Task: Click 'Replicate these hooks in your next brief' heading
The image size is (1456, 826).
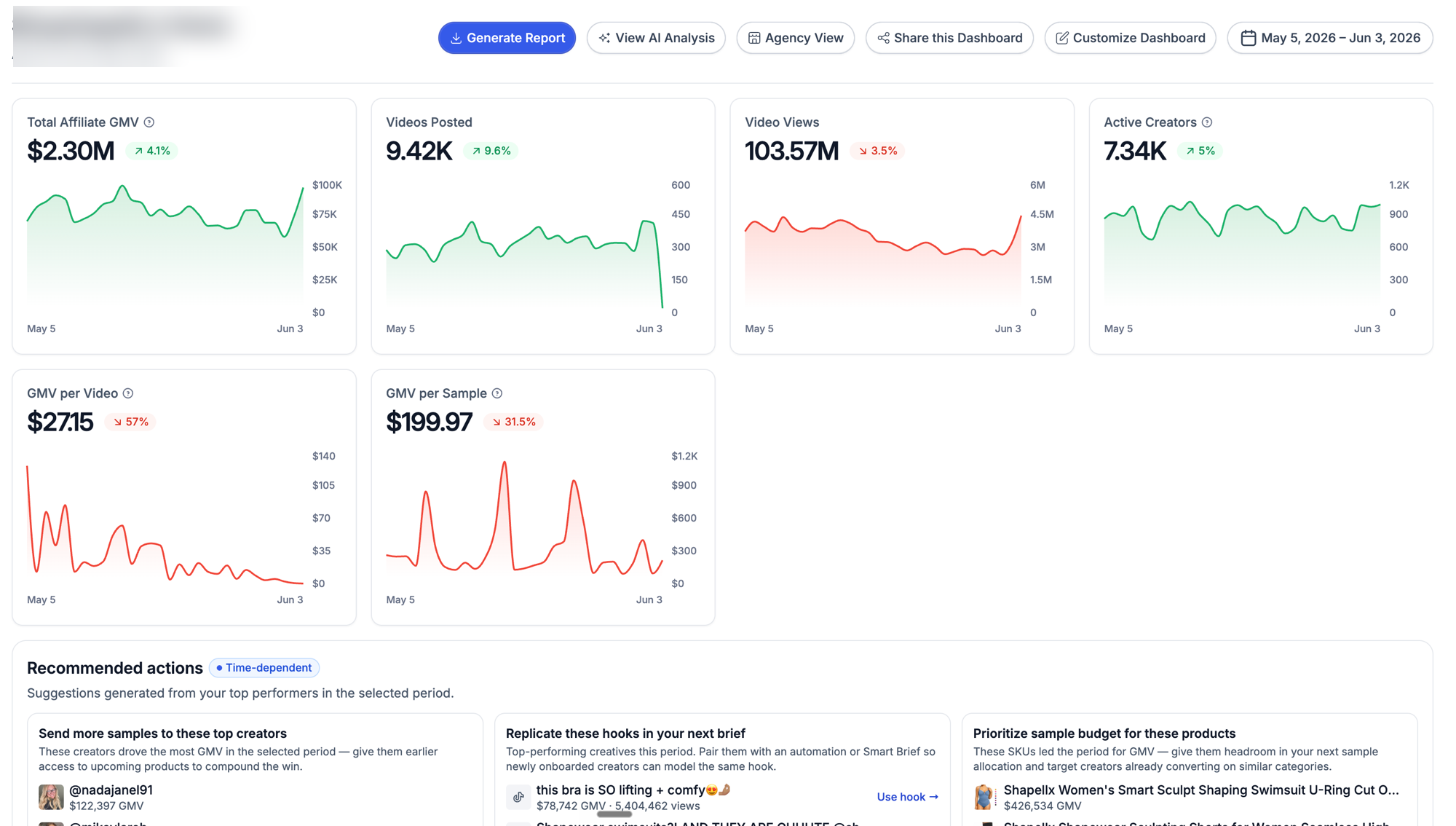Action: pos(625,733)
